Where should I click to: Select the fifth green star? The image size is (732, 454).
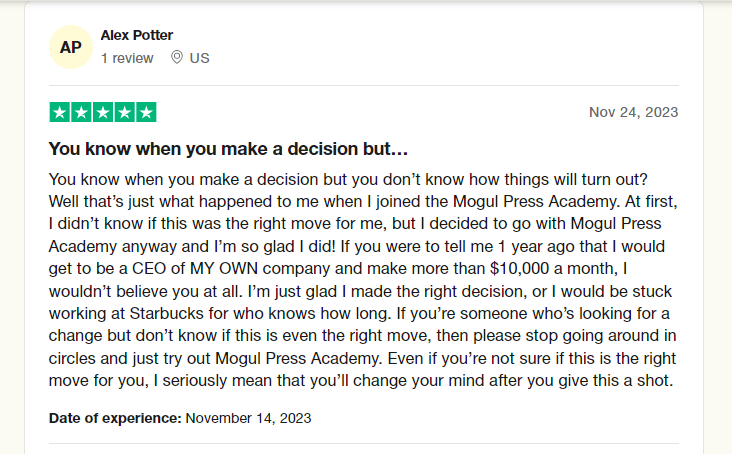[x=146, y=112]
